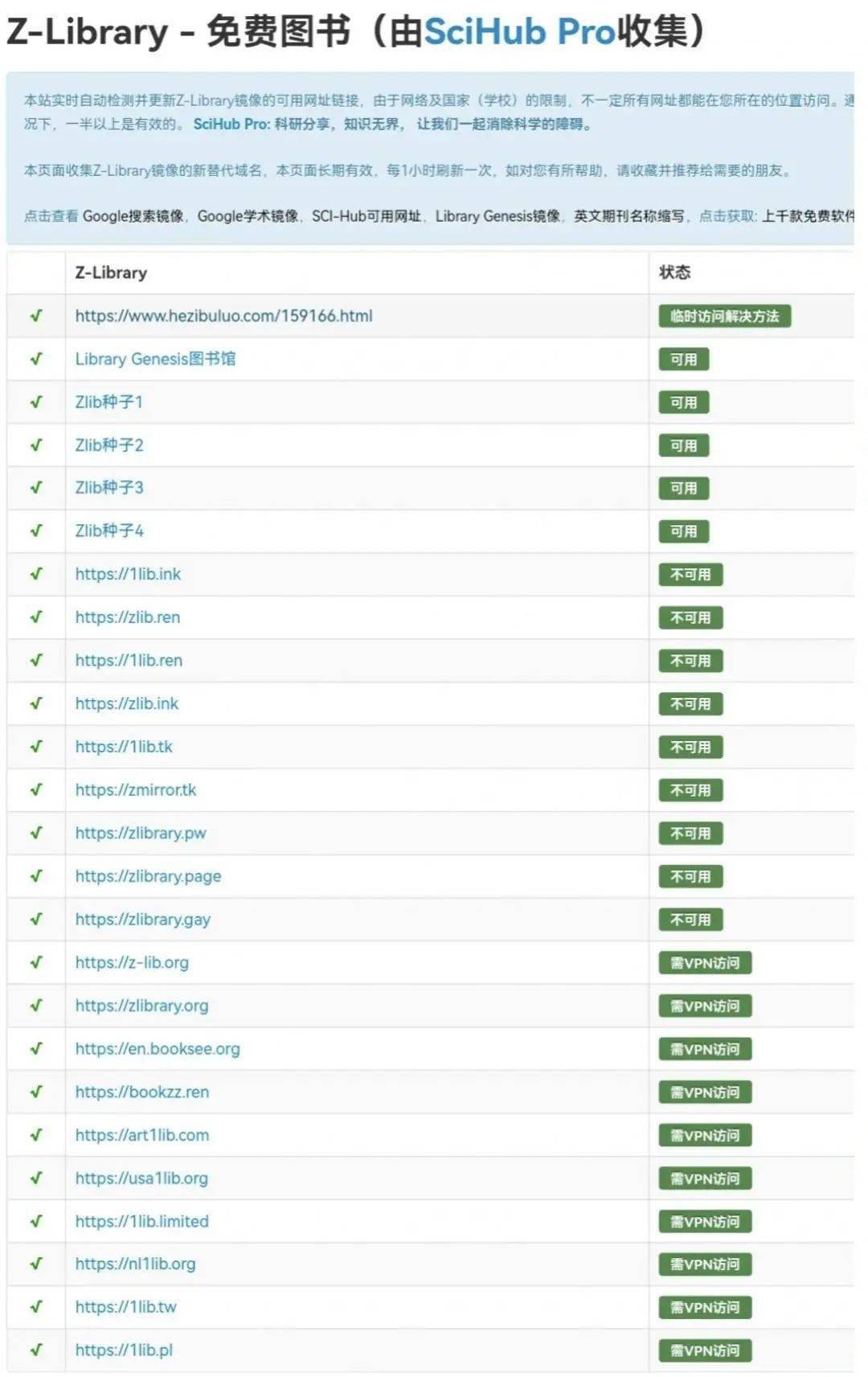
Task: Open the Library Genesis图书馆 link
Action: 155,359
